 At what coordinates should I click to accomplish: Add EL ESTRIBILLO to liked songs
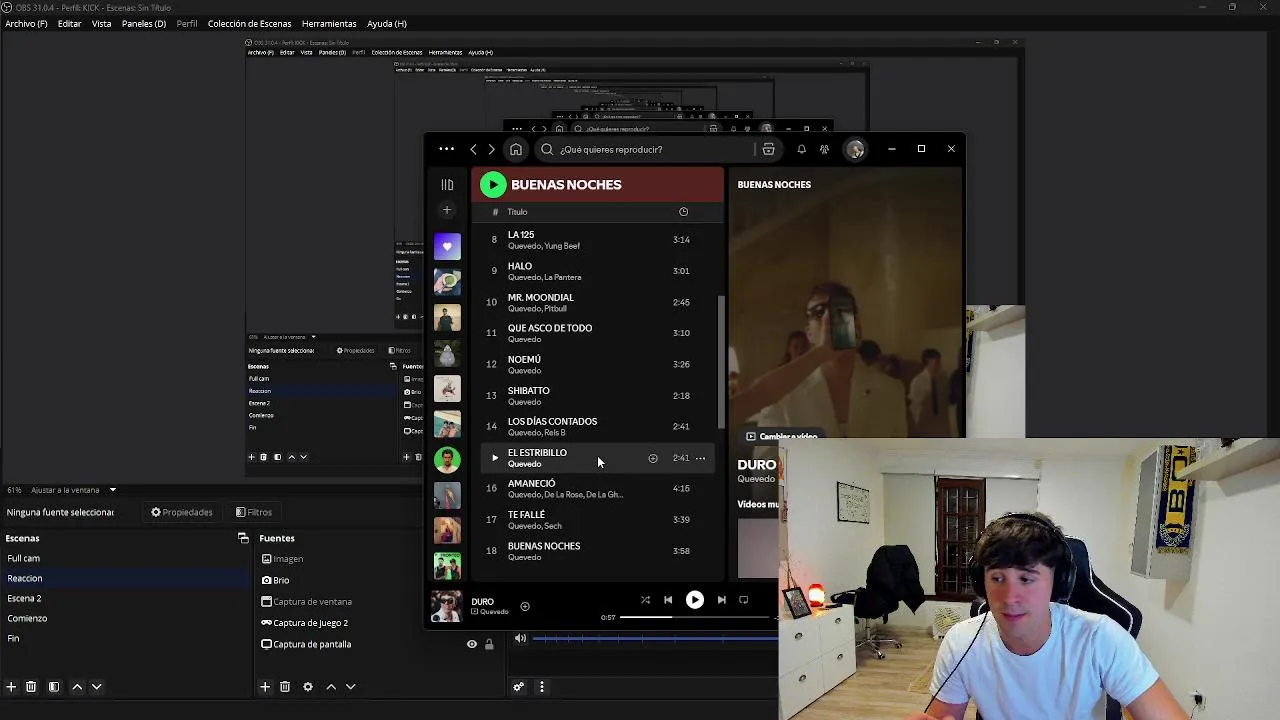coord(652,458)
